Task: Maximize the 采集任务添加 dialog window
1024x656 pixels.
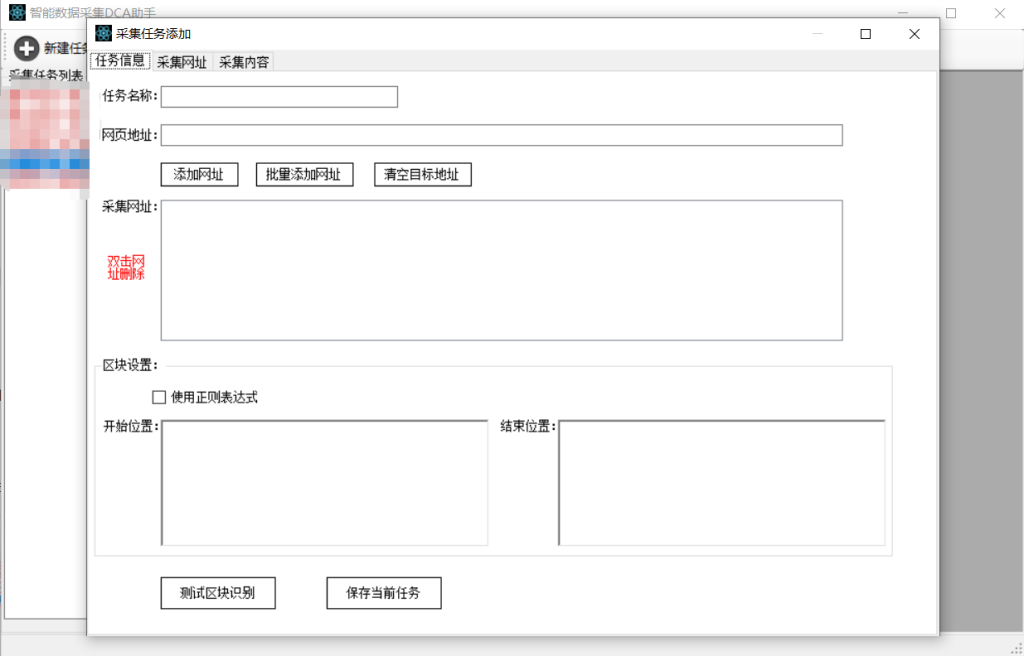Action: tap(865, 33)
